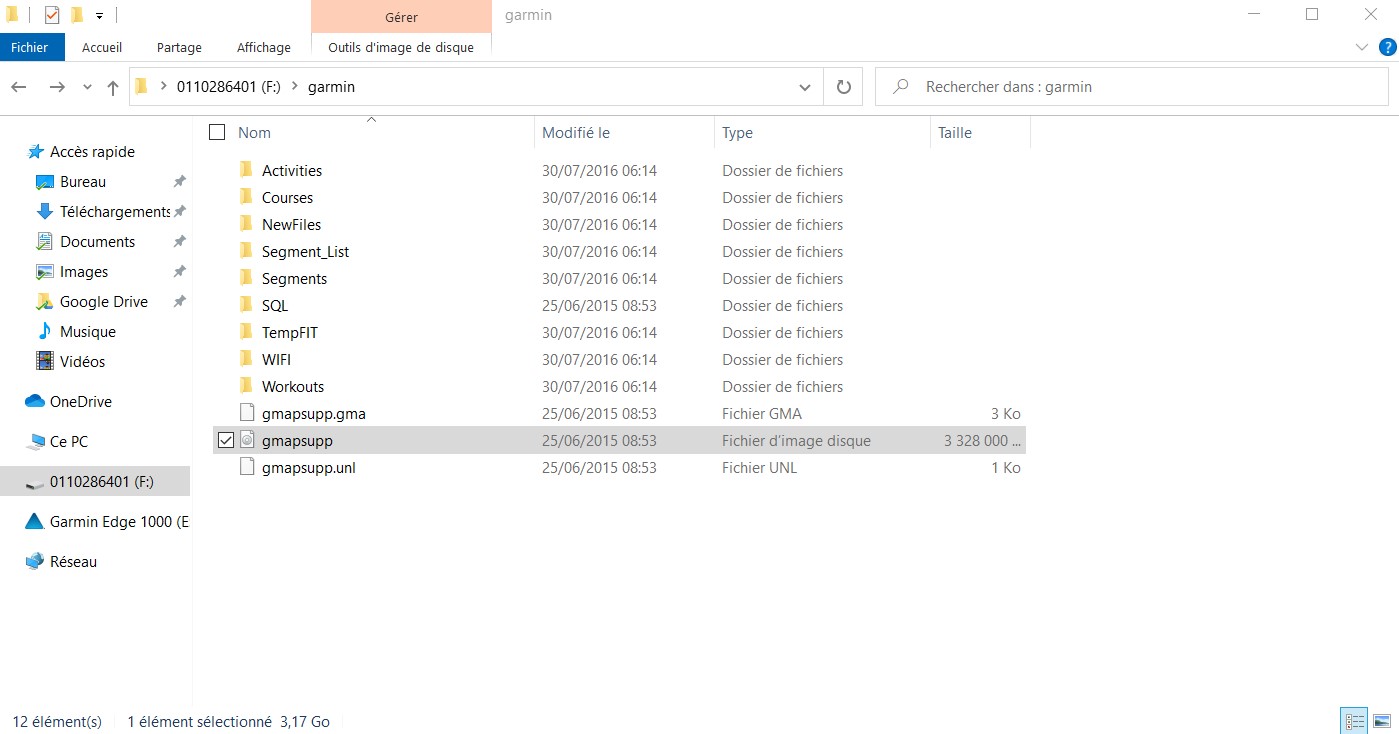This screenshot has width=1399, height=734.
Task: Click the Properties quick access toolbar icon
Action: coord(52,15)
